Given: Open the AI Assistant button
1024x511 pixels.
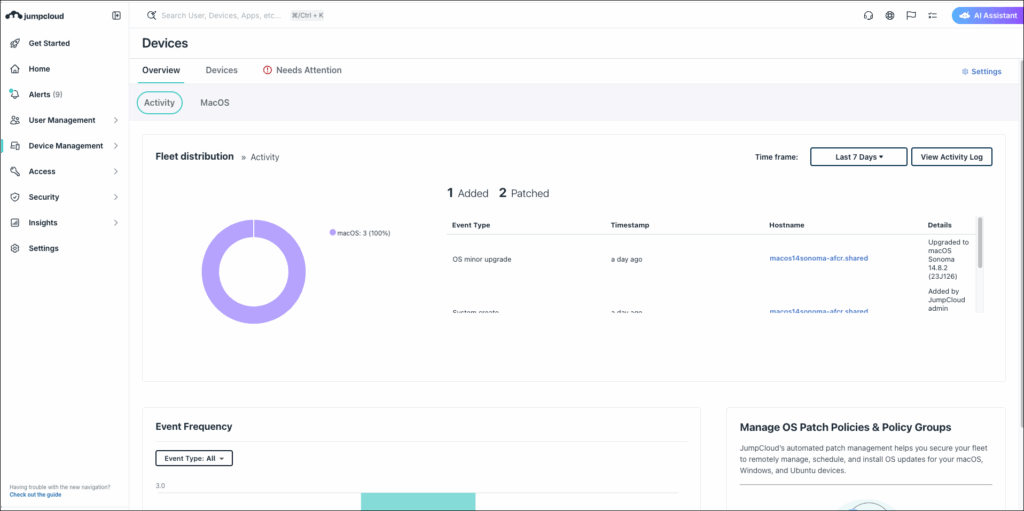Looking at the screenshot, I should pos(983,16).
